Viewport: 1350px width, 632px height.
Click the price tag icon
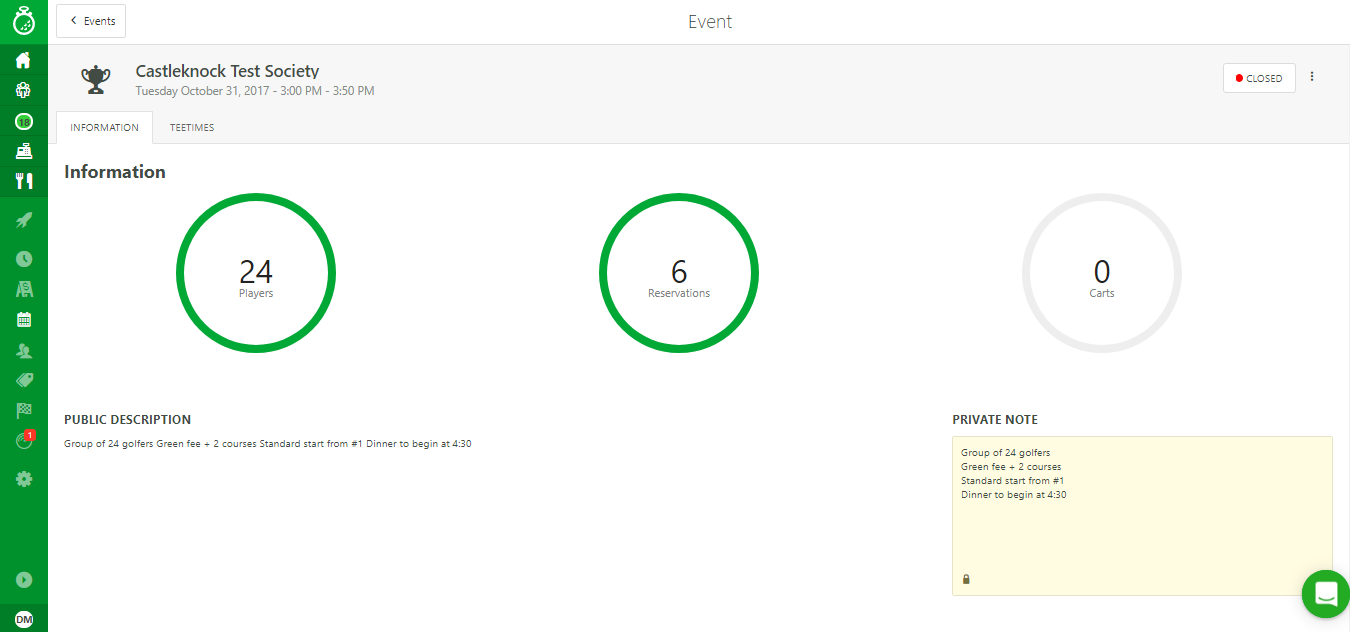click(x=23, y=380)
